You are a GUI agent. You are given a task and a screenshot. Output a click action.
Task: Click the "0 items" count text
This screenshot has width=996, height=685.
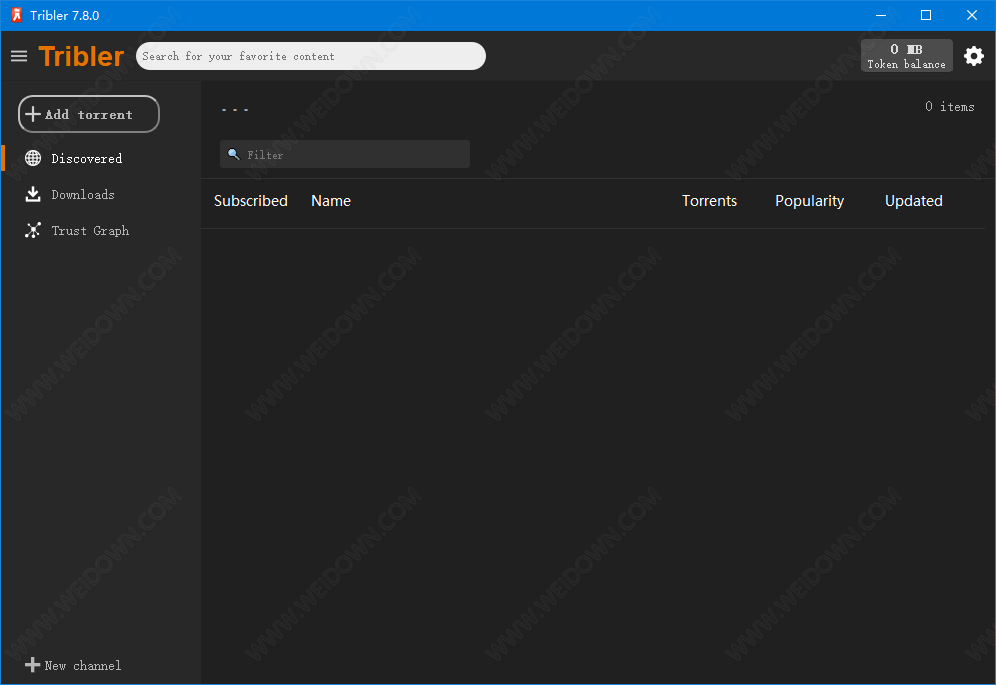point(950,107)
